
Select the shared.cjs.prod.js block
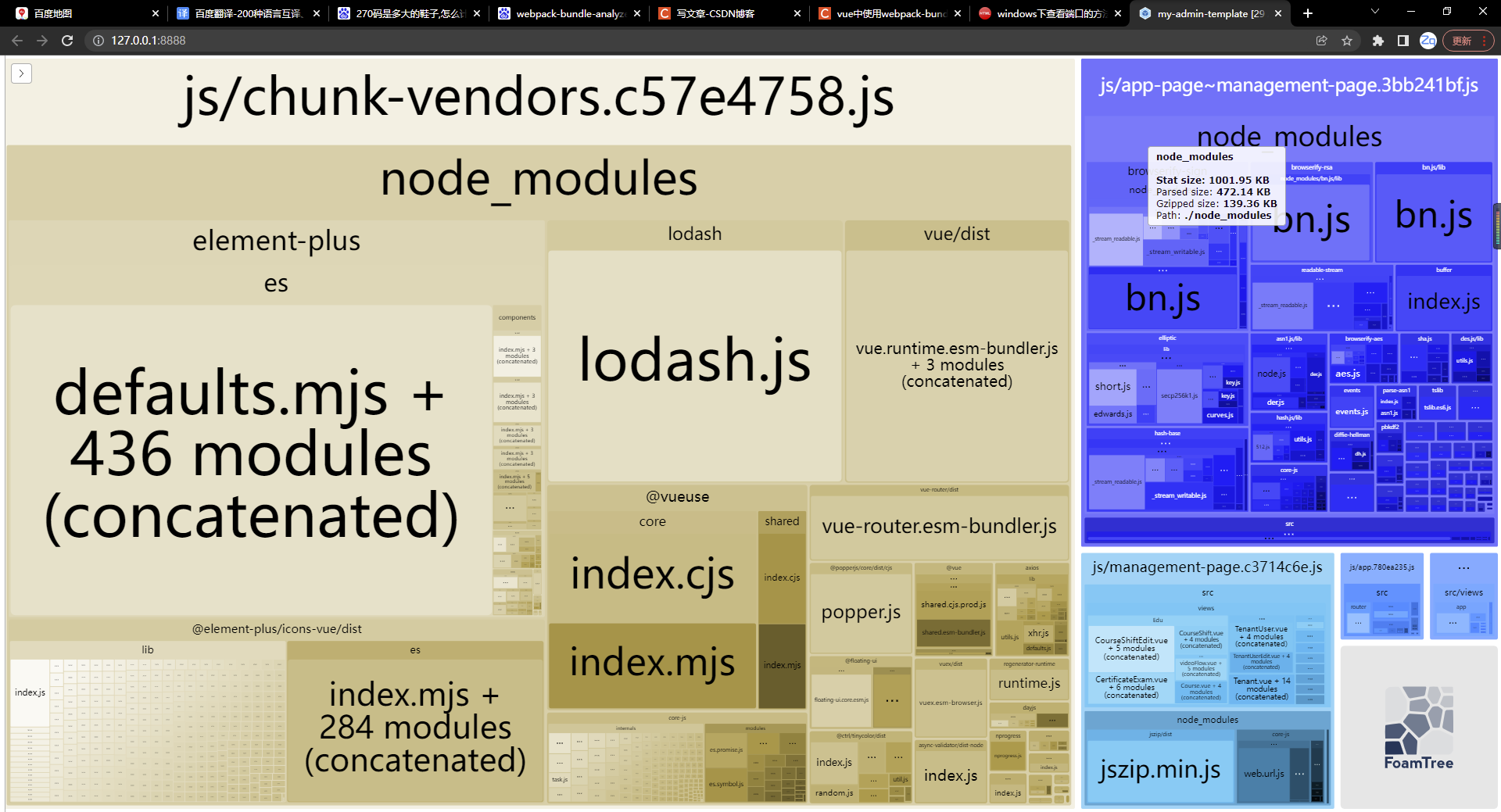953,605
